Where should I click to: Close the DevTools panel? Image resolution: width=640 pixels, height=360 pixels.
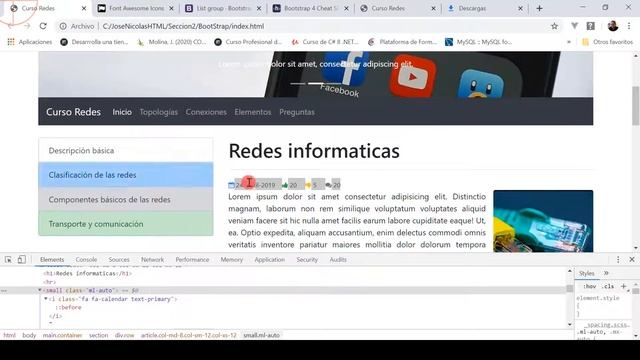coord(632,259)
